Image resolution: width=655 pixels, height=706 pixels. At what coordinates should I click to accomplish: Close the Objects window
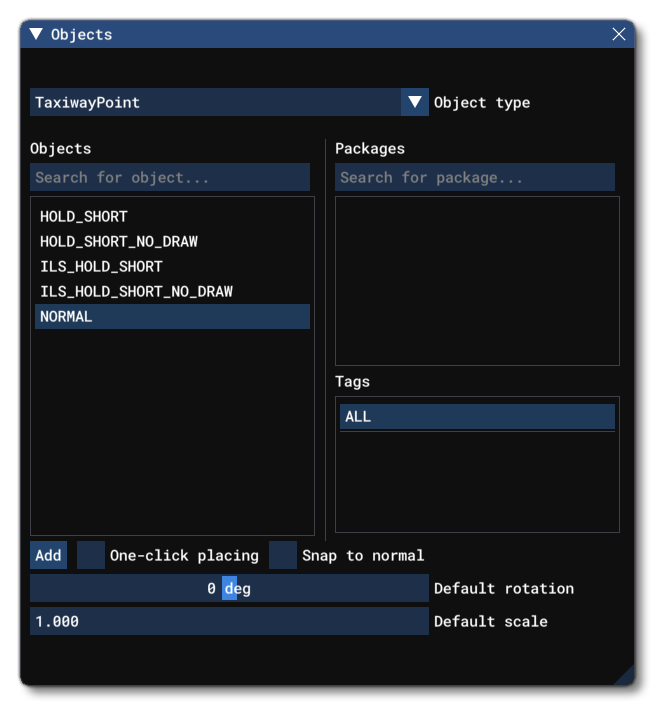(619, 34)
